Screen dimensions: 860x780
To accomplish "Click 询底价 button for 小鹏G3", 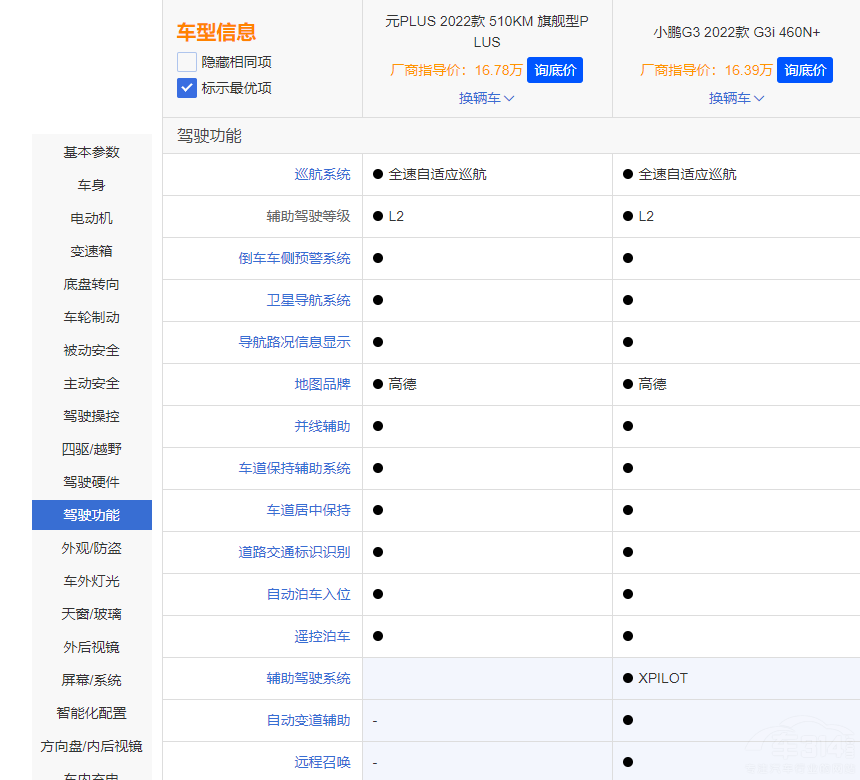I will [805, 70].
